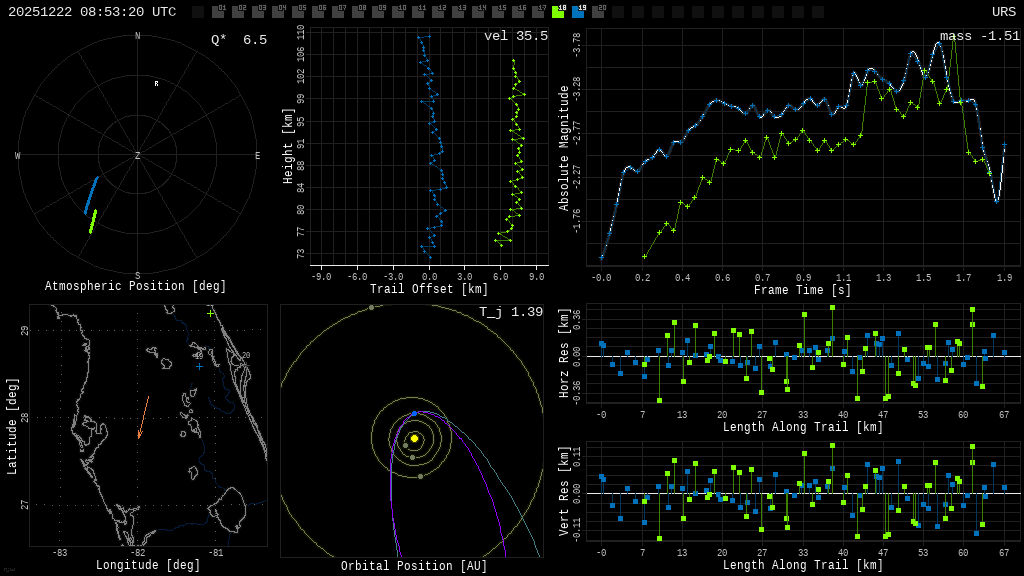Viewport: 1024px width, 576px height.
Task: Click the gray station 01 indicator box
Action: (x=218, y=12)
